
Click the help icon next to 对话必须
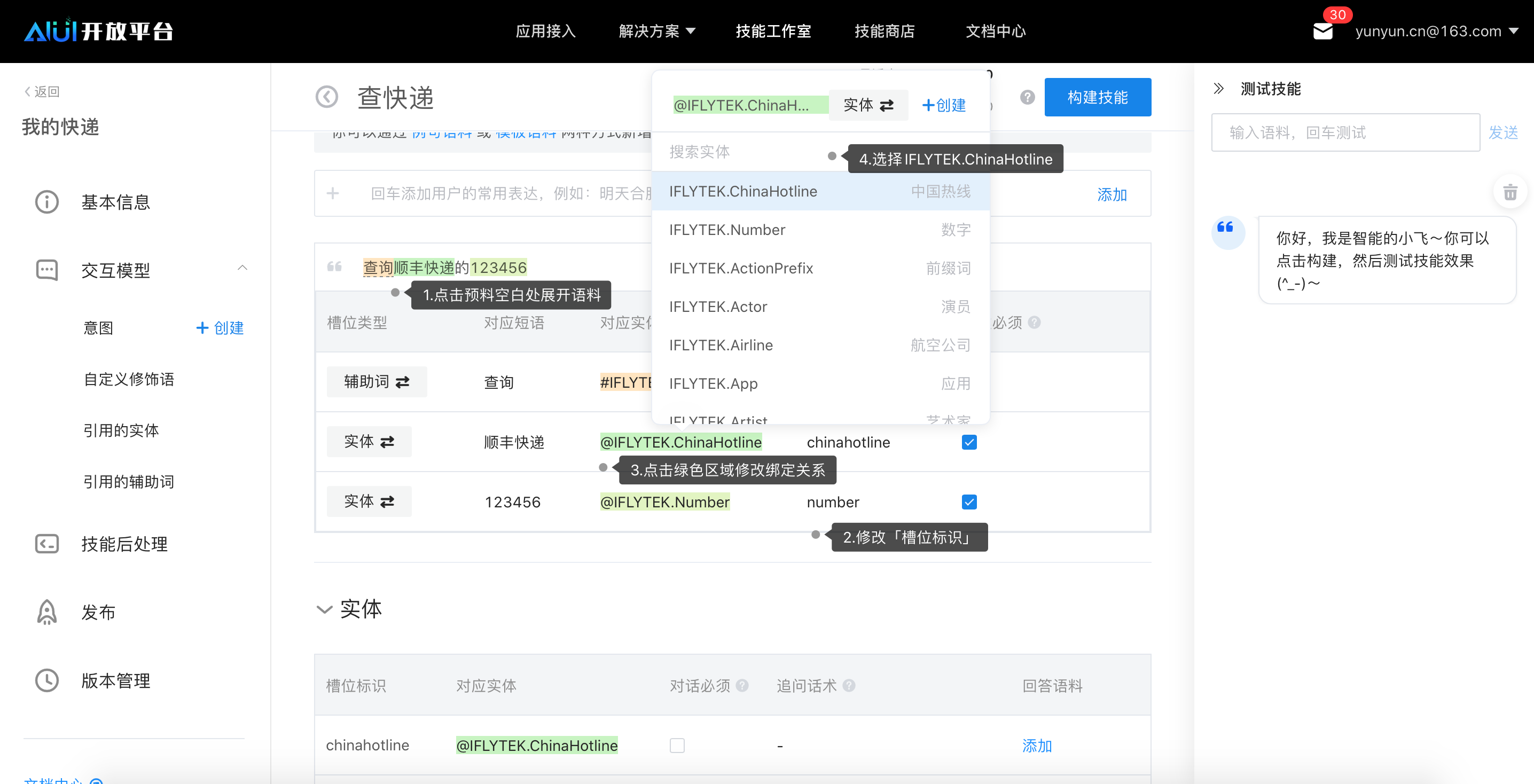742,685
